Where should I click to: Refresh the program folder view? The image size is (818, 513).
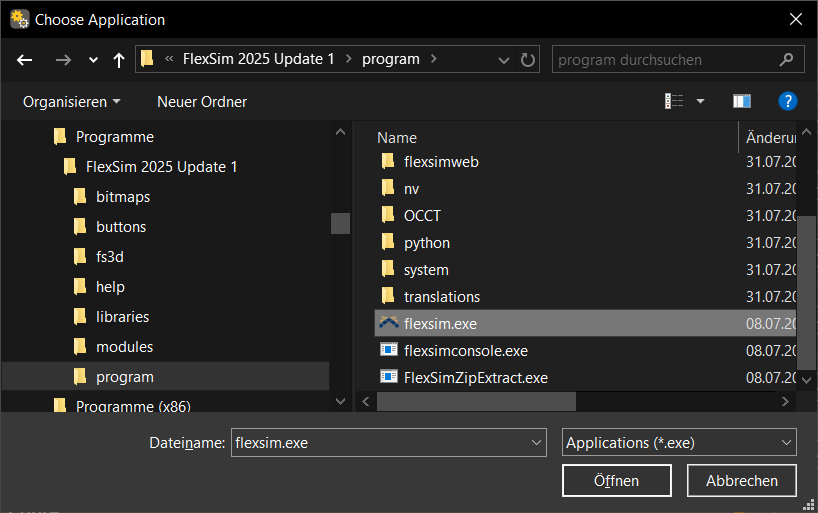click(x=528, y=59)
